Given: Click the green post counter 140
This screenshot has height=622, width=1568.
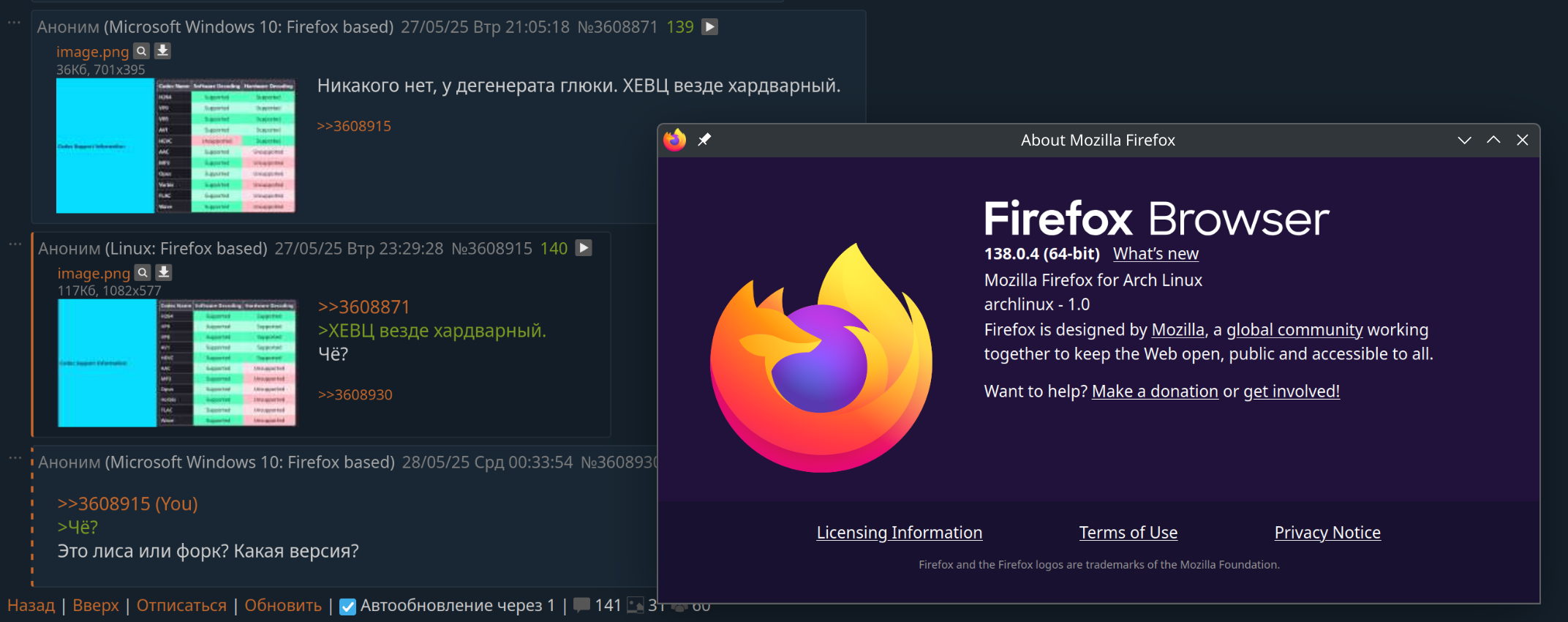Looking at the screenshot, I should pos(554,249).
